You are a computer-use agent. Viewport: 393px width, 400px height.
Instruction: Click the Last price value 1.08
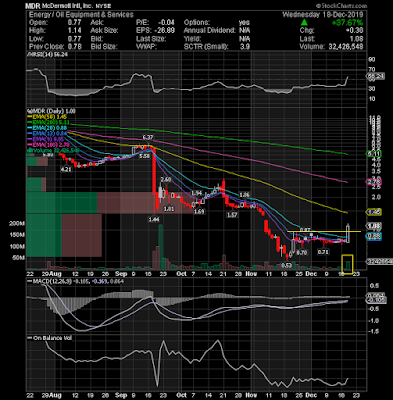coord(357,39)
